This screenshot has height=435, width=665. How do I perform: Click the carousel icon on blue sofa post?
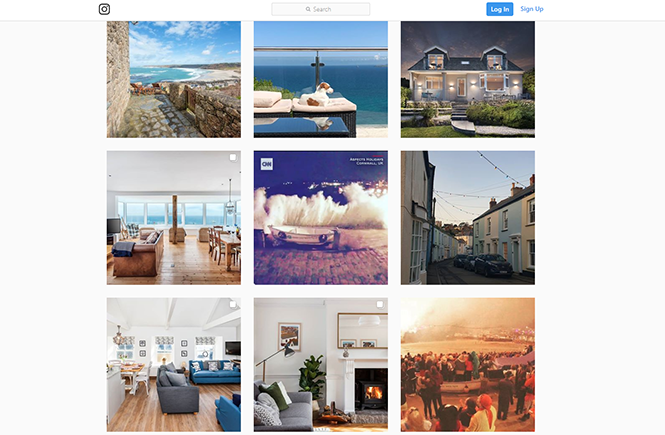coord(232,304)
